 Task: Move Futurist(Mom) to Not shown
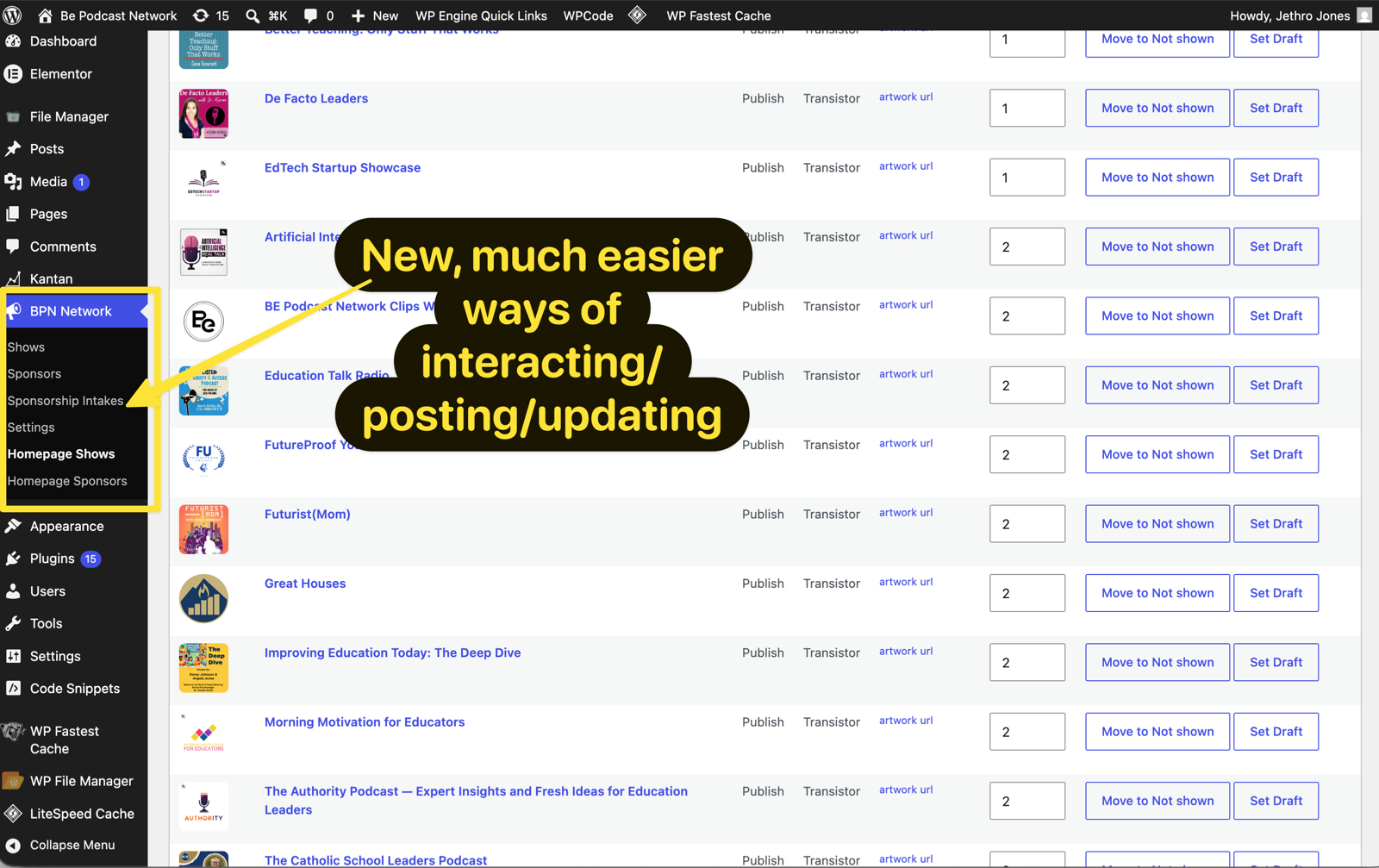(x=1157, y=524)
